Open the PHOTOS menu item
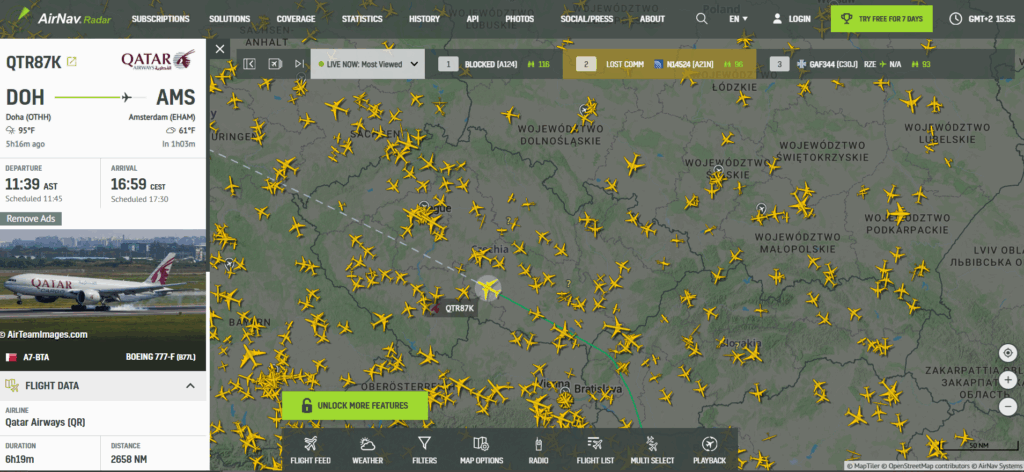Viewport: 1024px width, 472px height. 519,19
